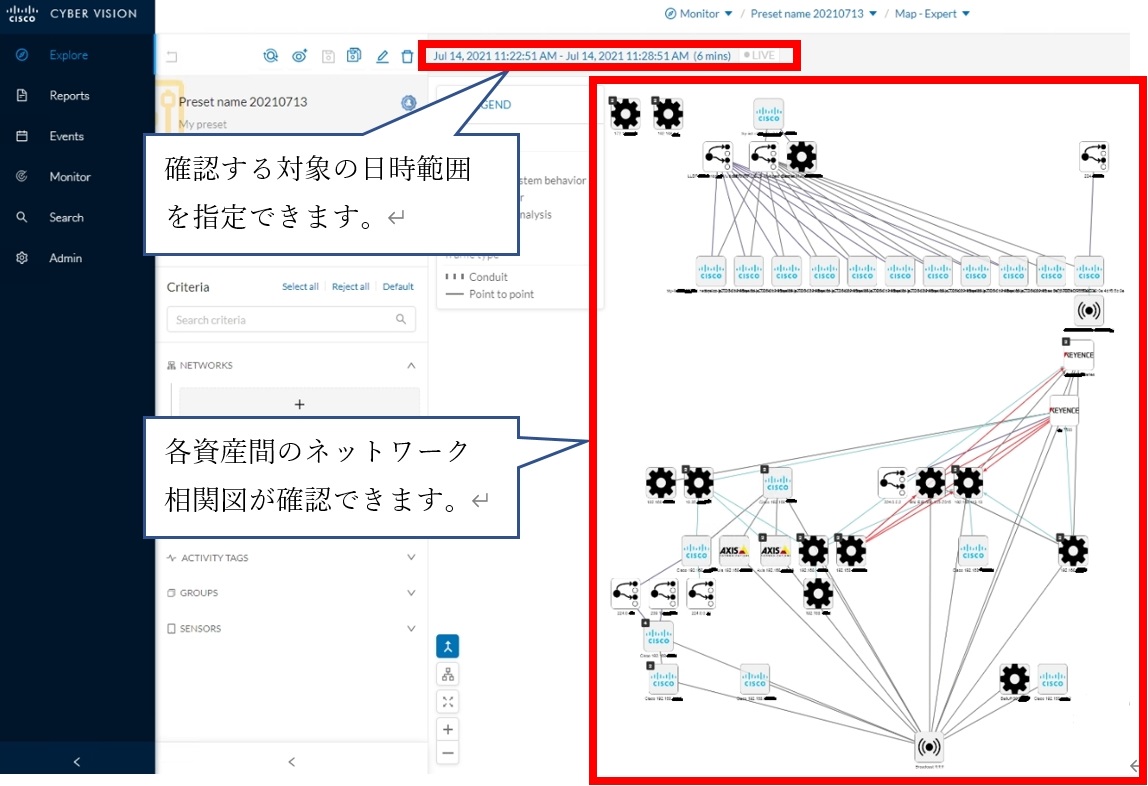The width and height of the screenshot is (1148, 786).
Task: Open Search in the sidebar
Action: click(x=66, y=217)
